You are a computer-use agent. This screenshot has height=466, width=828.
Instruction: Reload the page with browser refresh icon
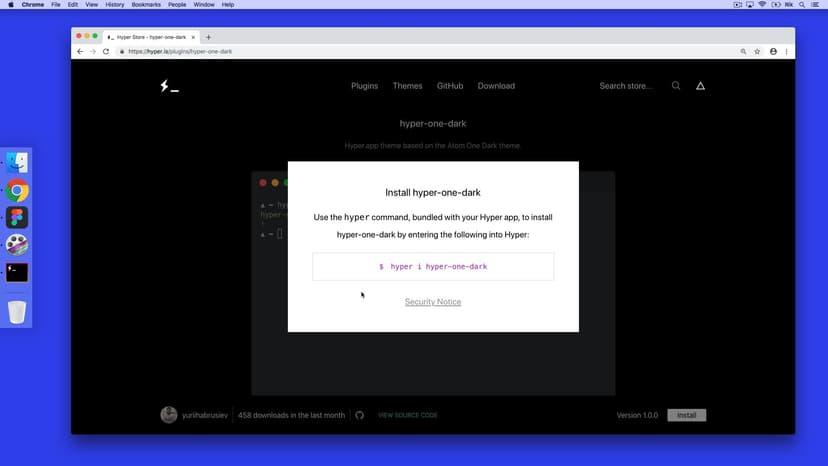106,51
